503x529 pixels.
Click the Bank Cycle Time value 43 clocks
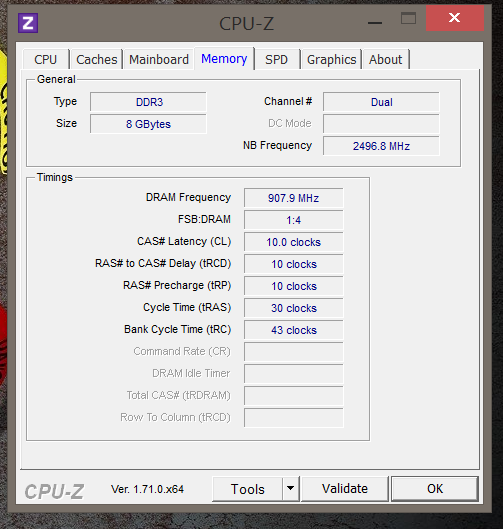(294, 330)
